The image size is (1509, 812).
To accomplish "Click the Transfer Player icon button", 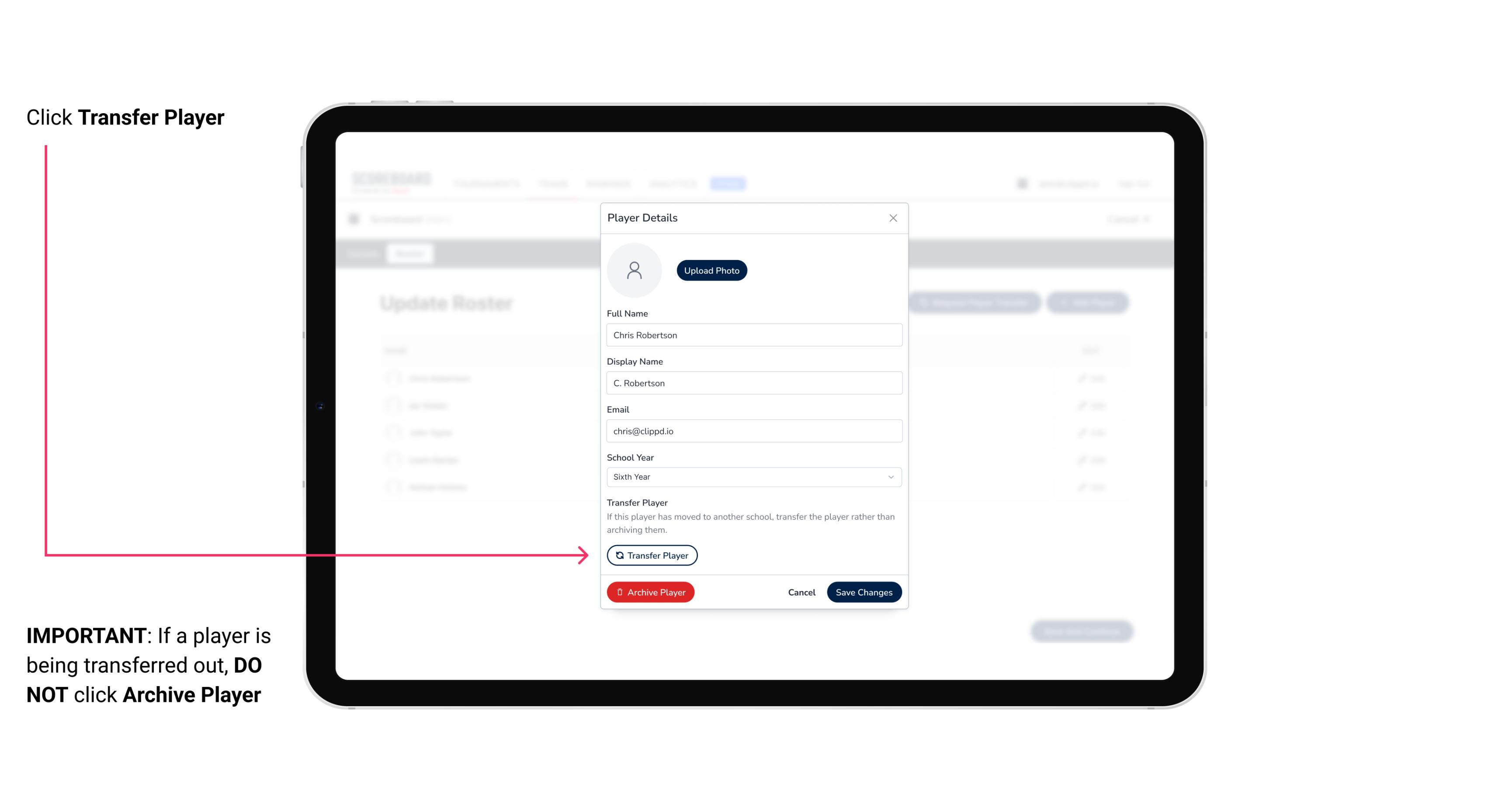I will (x=651, y=555).
